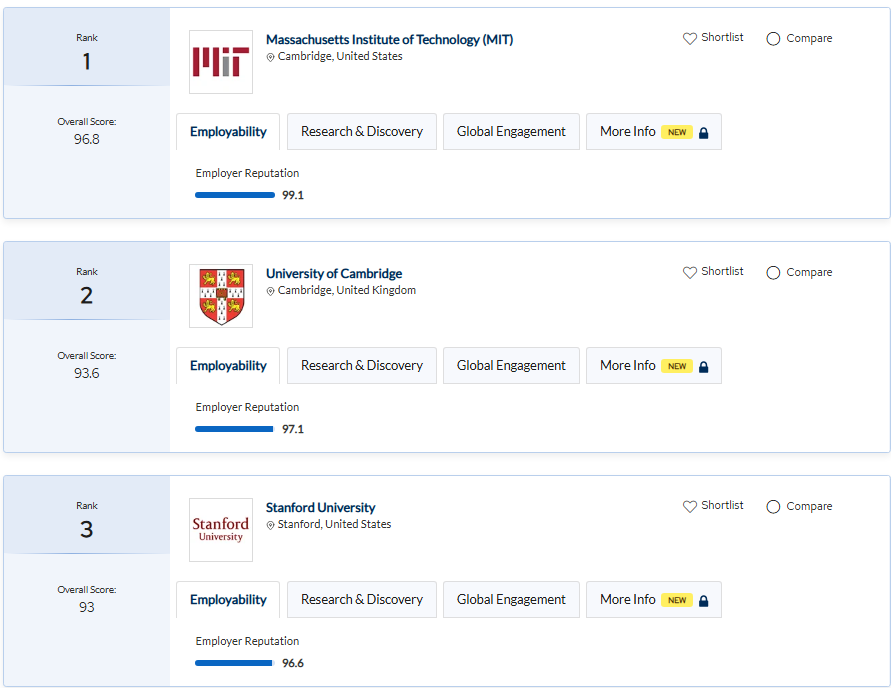The width and height of the screenshot is (891, 688).
Task: Open MIT's Global Engagement tab
Action: (x=511, y=132)
